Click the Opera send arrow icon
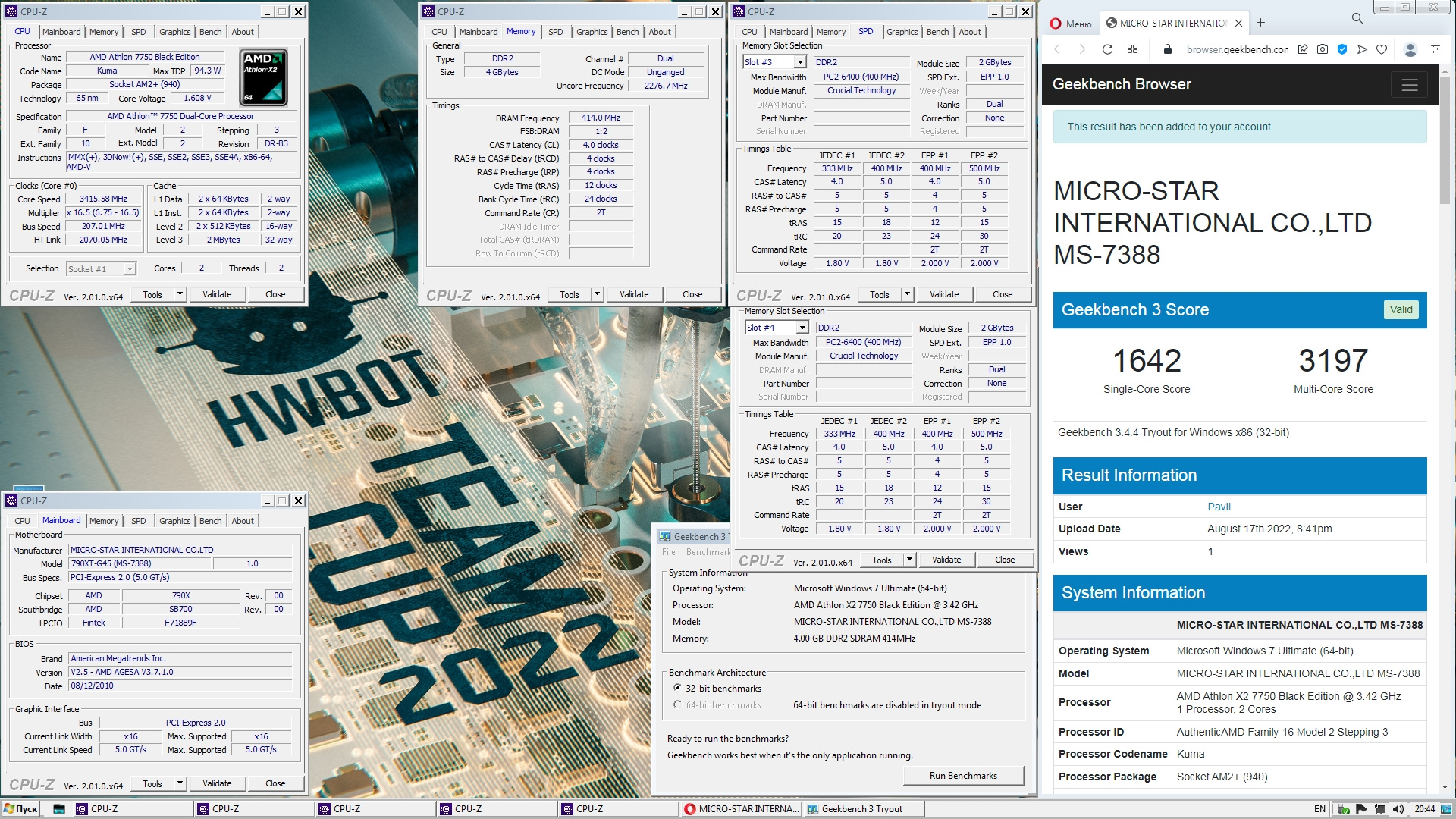The height and width of the screenshot is (819, 1456). (1362, 49)
